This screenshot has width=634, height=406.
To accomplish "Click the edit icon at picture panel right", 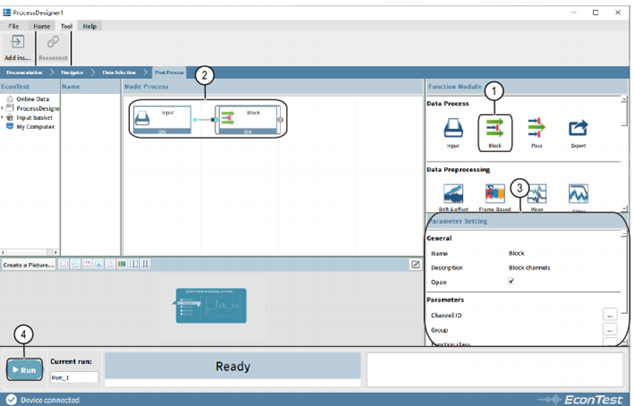I will pos(415,264).
